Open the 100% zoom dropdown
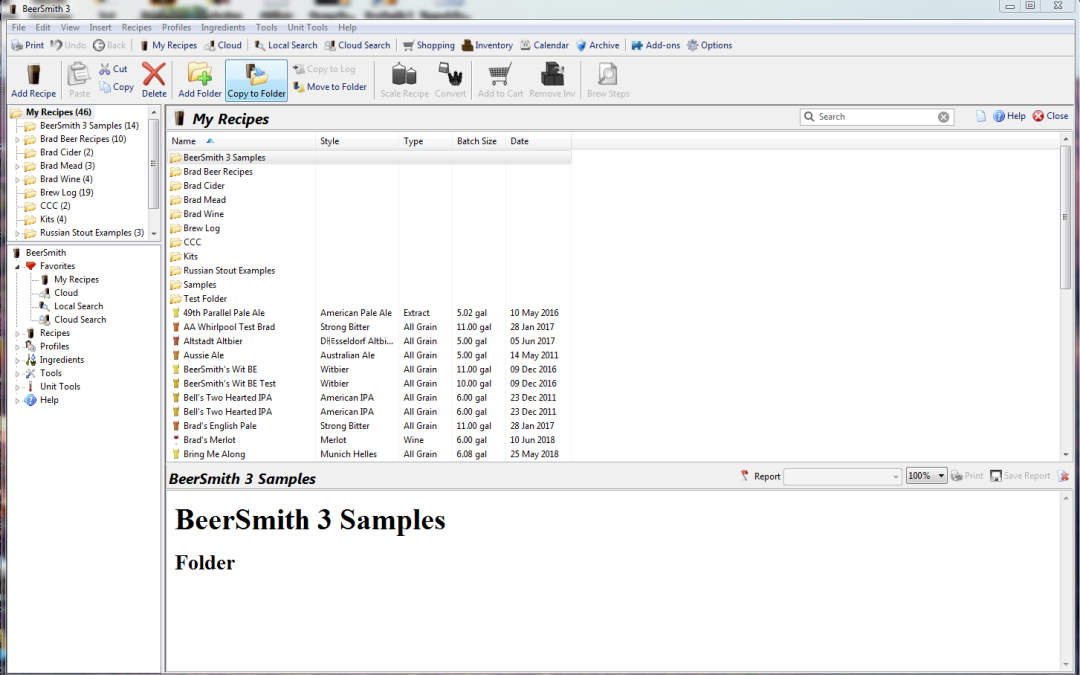This screenshot has height=675, width=1080. pyautogui.click(x=926, y=476)
